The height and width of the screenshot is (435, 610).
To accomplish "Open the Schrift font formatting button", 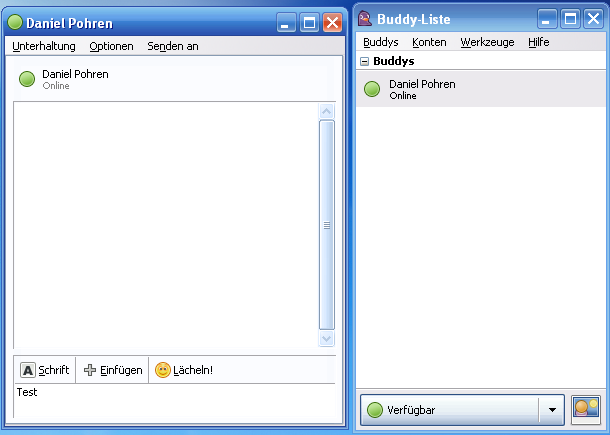I will click(x=45, y=370).
